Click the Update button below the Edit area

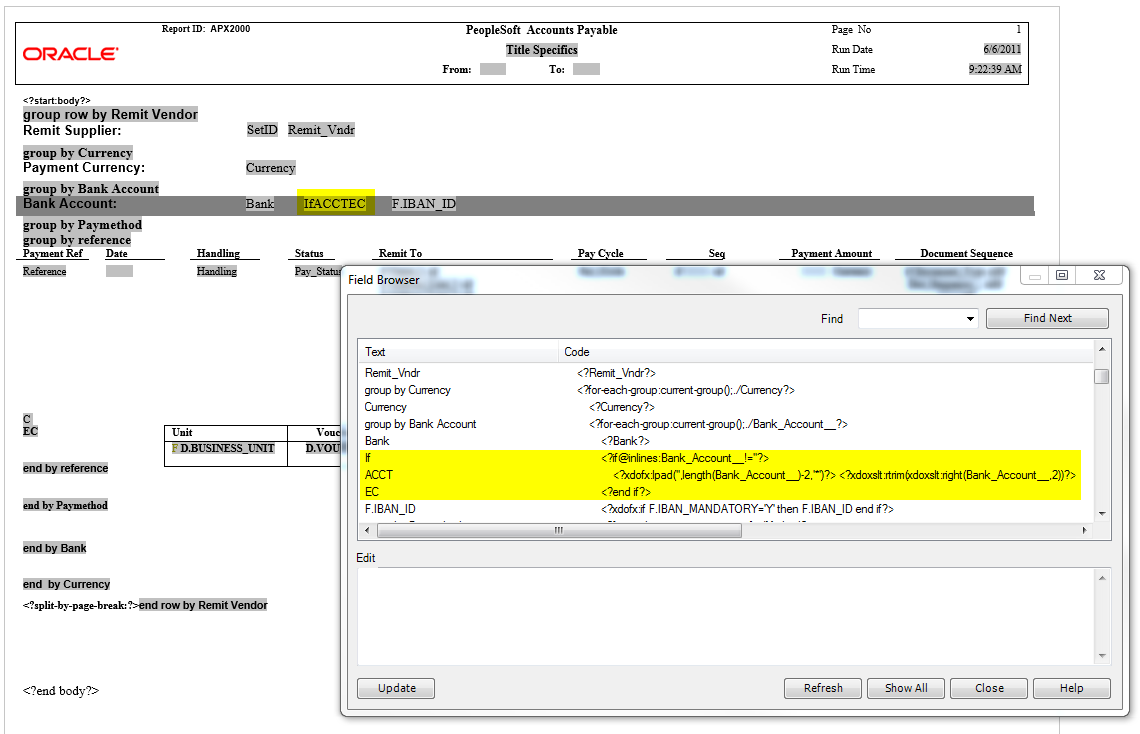(x=395, y=688)
